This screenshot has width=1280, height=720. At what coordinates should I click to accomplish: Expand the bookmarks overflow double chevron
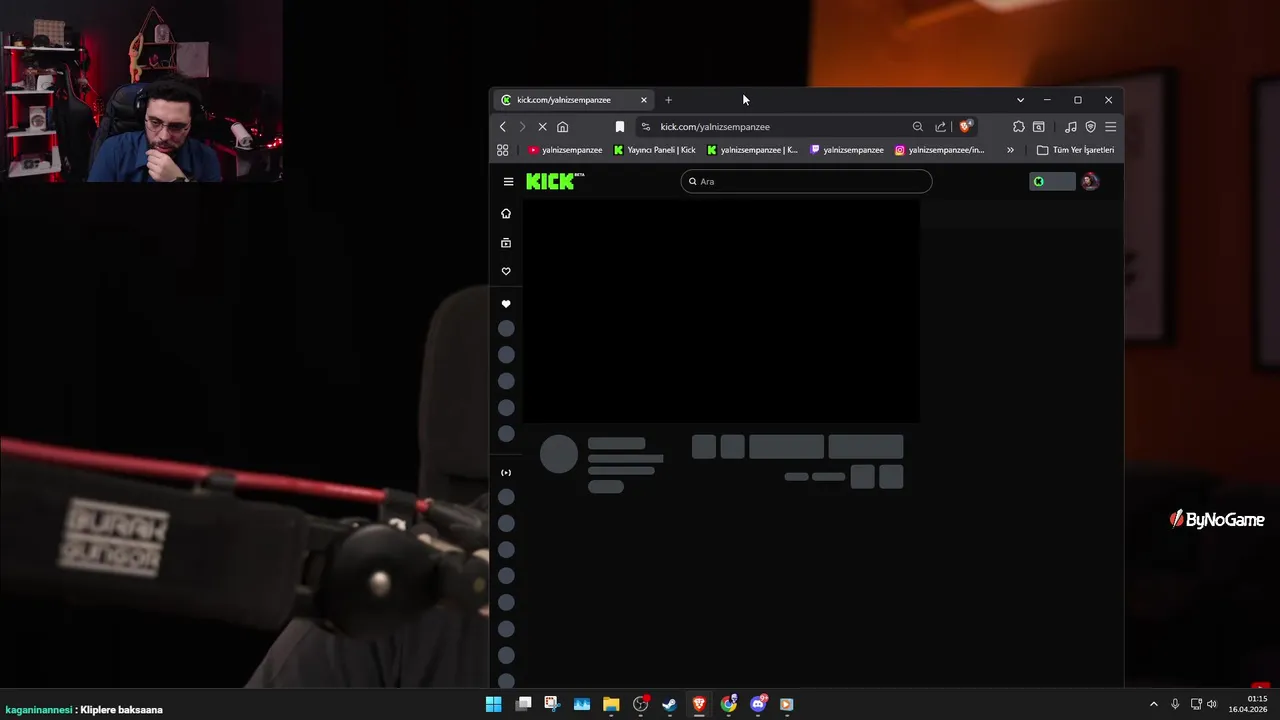[x=1010, y=150]
